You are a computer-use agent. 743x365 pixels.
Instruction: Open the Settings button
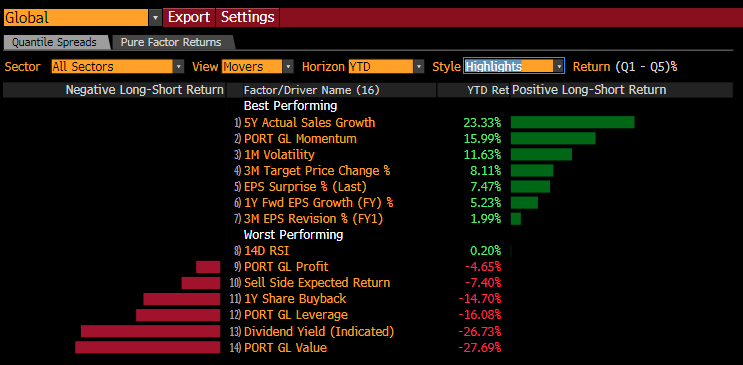coord(248,18)
